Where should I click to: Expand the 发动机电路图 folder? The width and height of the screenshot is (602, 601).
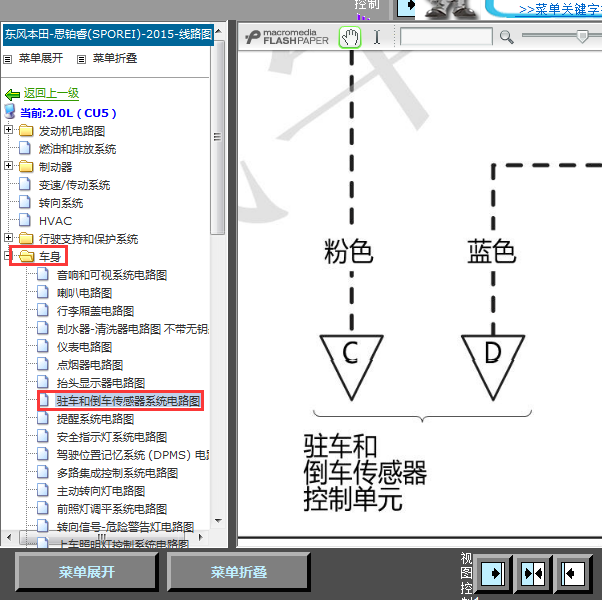point(8,130)
